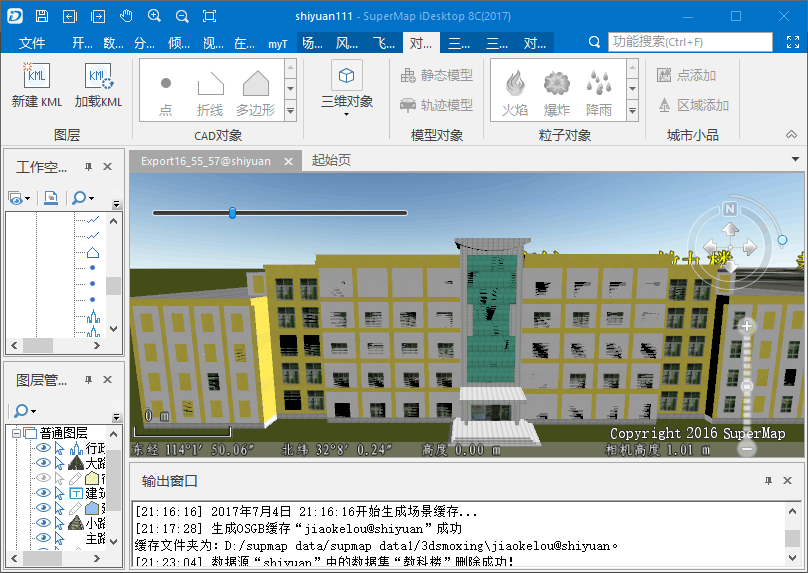808x573 pixels.
Task: Click the 区域添加 (add by region) button
Action: [693, 105]
